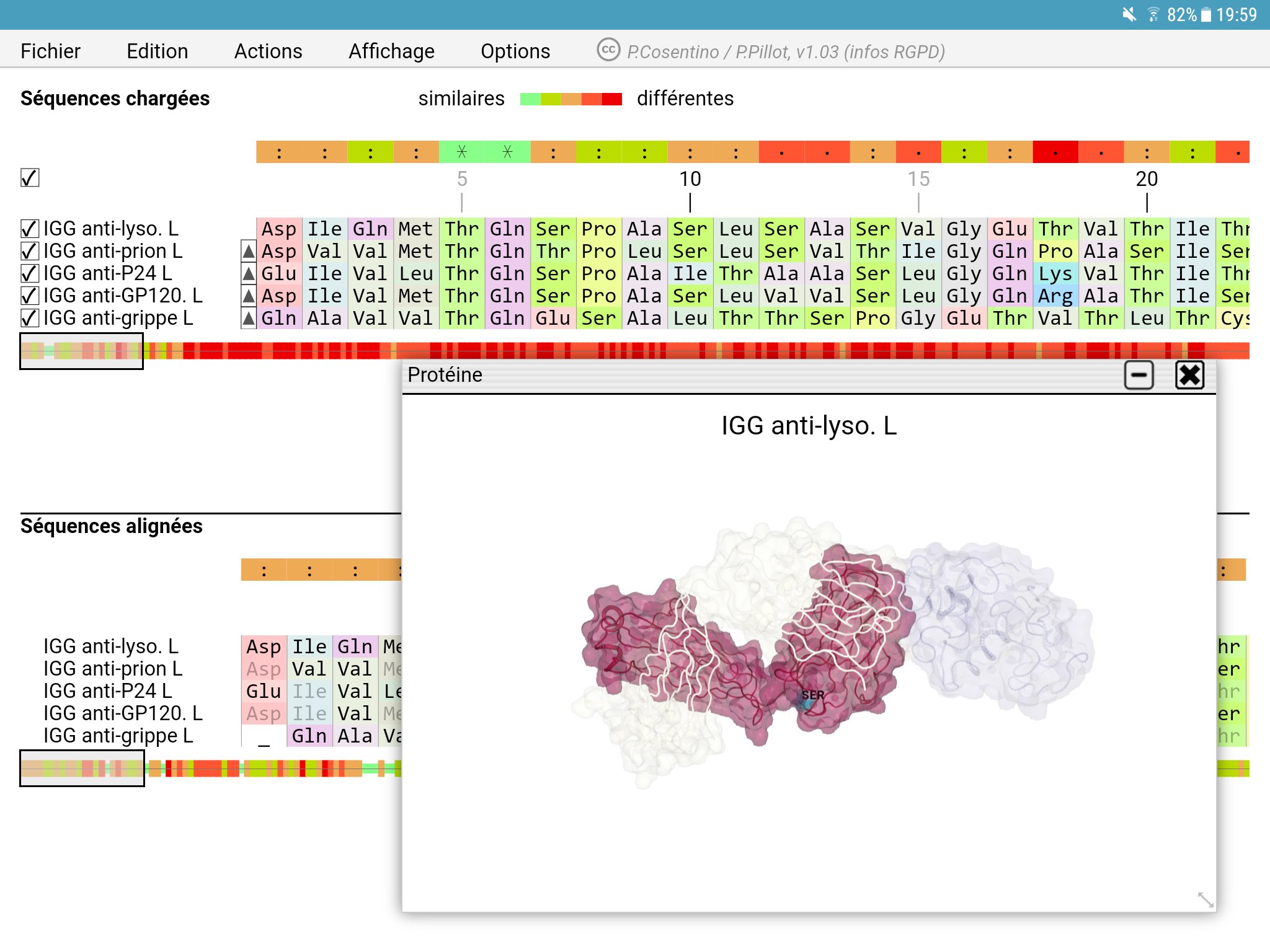
Task: Click the move-up arrow for IGG anti-prion L
Action: coord(249,251)
